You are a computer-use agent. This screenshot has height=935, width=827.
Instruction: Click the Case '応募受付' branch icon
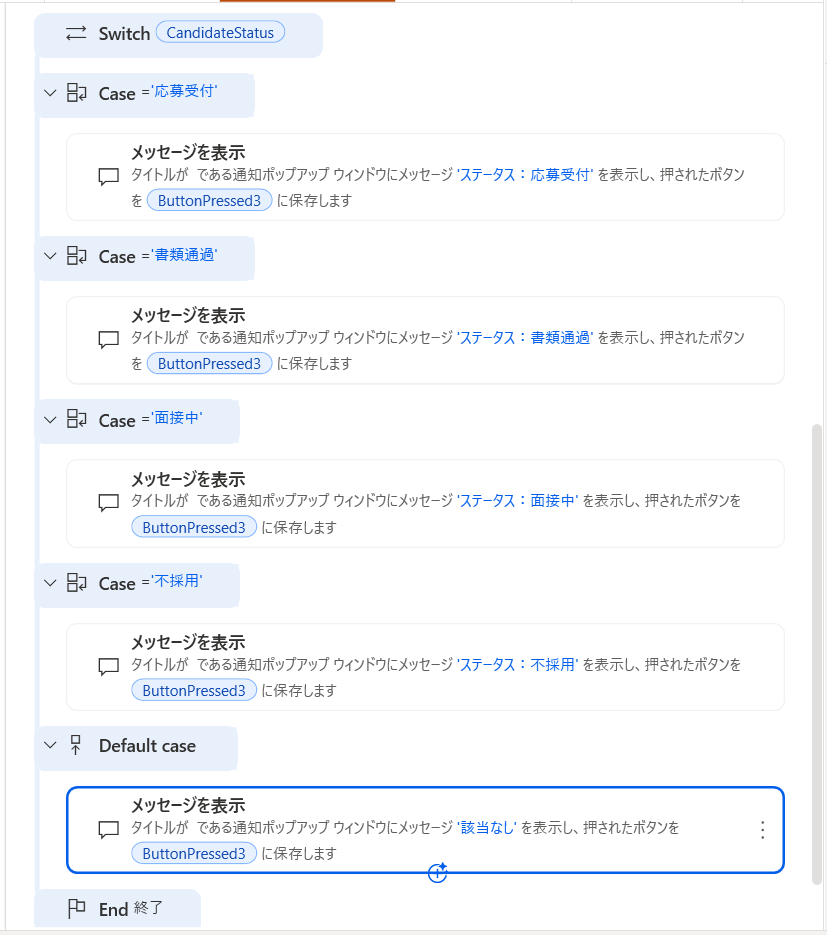(77, 94)
